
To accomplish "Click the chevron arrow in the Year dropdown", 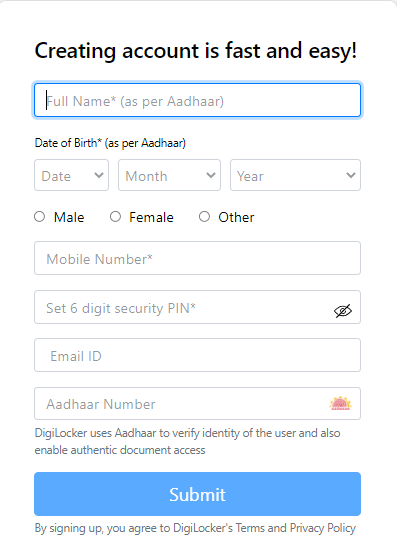I will click(351, 175).
